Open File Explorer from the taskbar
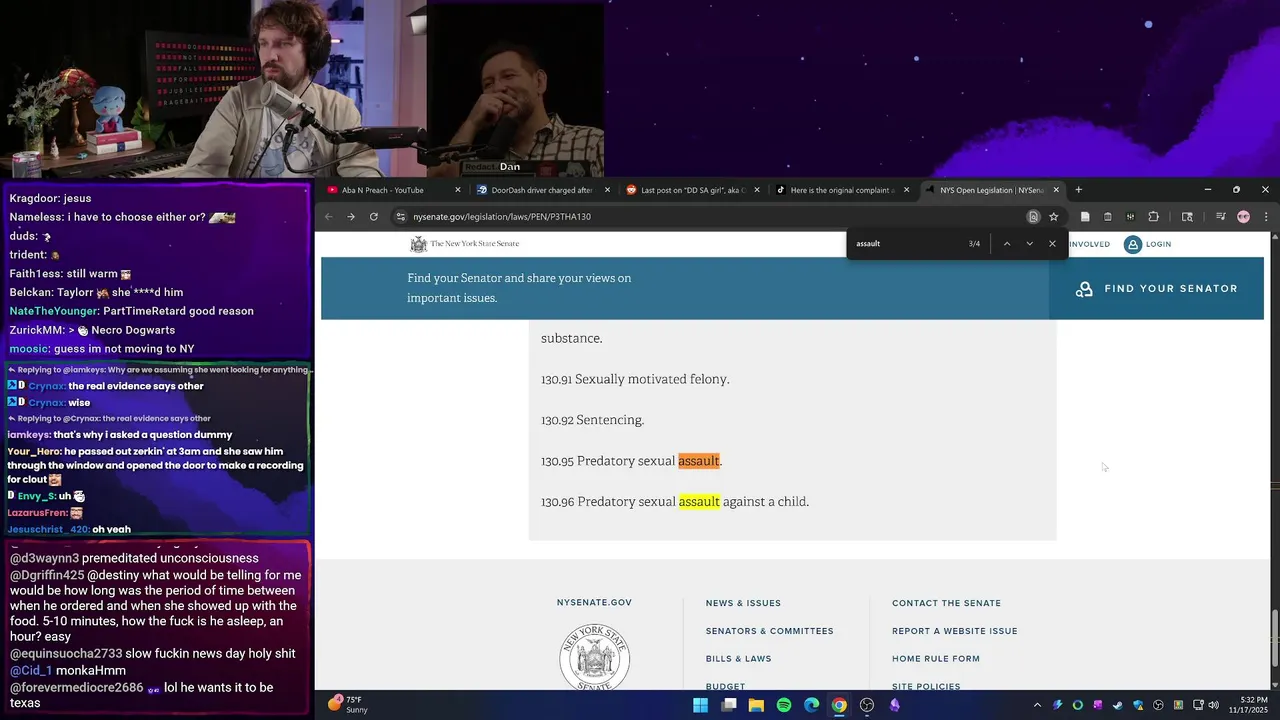This screenshot has height=720, width=1280. point(756,705)
